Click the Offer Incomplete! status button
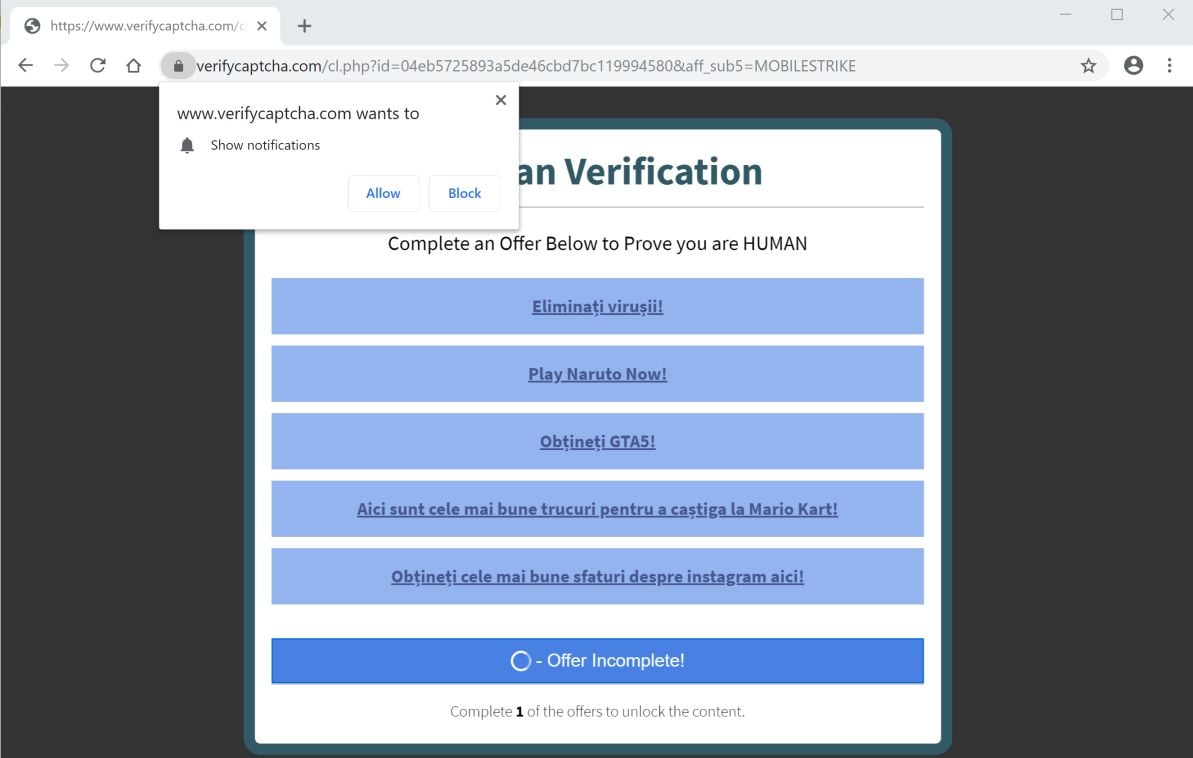This screenshot has height=758, width=1193. point(597,661)
